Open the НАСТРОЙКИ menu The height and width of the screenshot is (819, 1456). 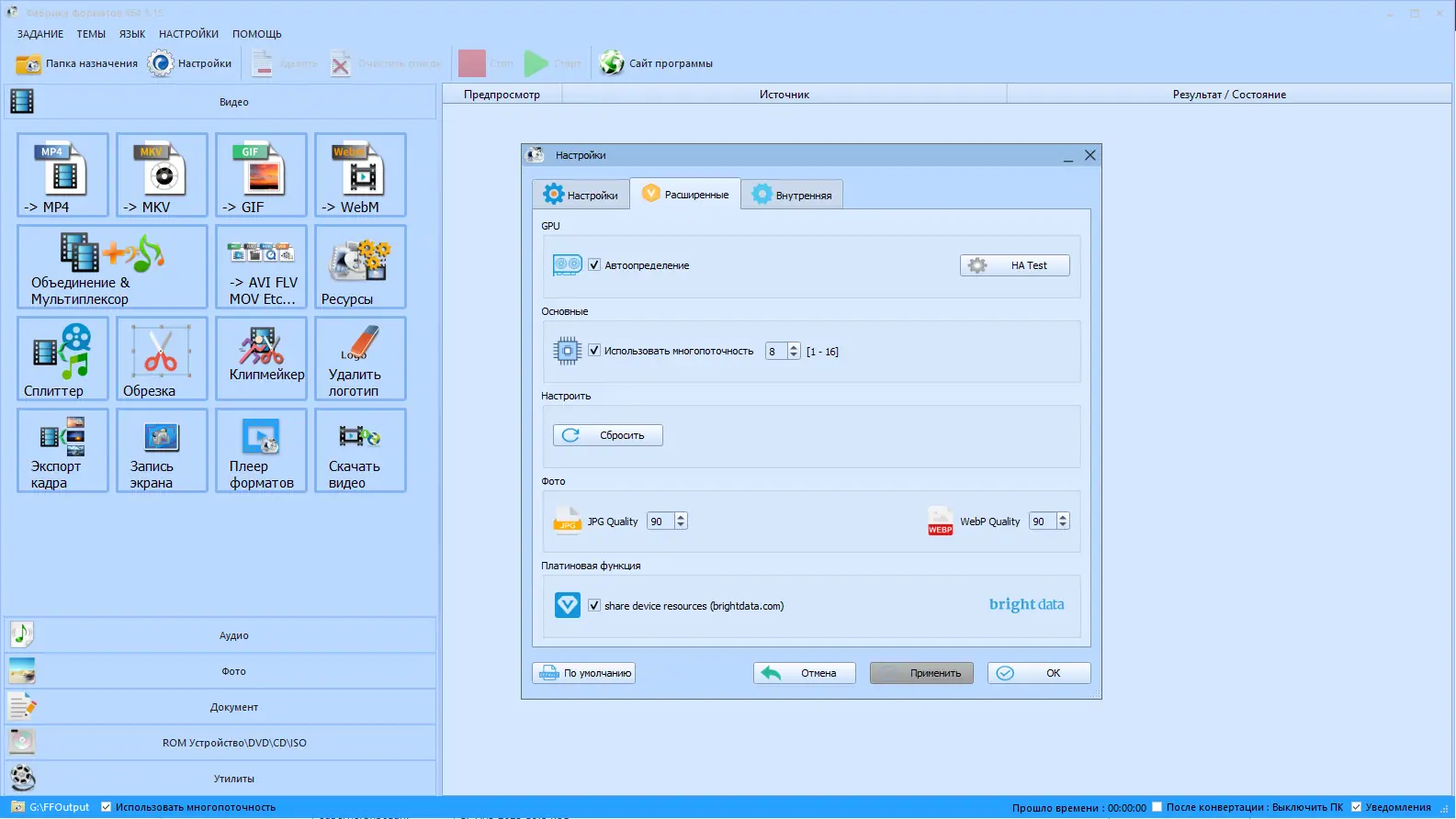(x=188, y=34)
